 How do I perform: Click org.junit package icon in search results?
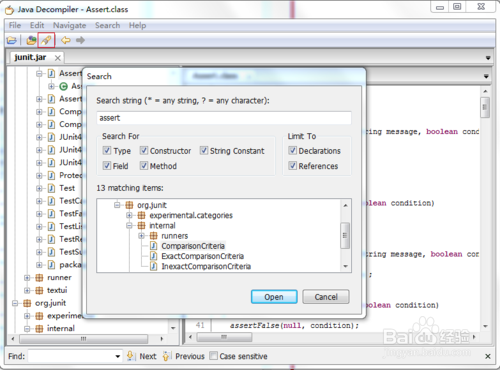(129, 205)
